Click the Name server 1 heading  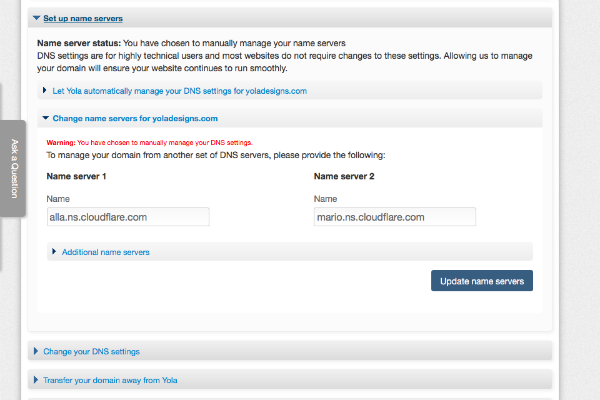(x=76, y=176)
